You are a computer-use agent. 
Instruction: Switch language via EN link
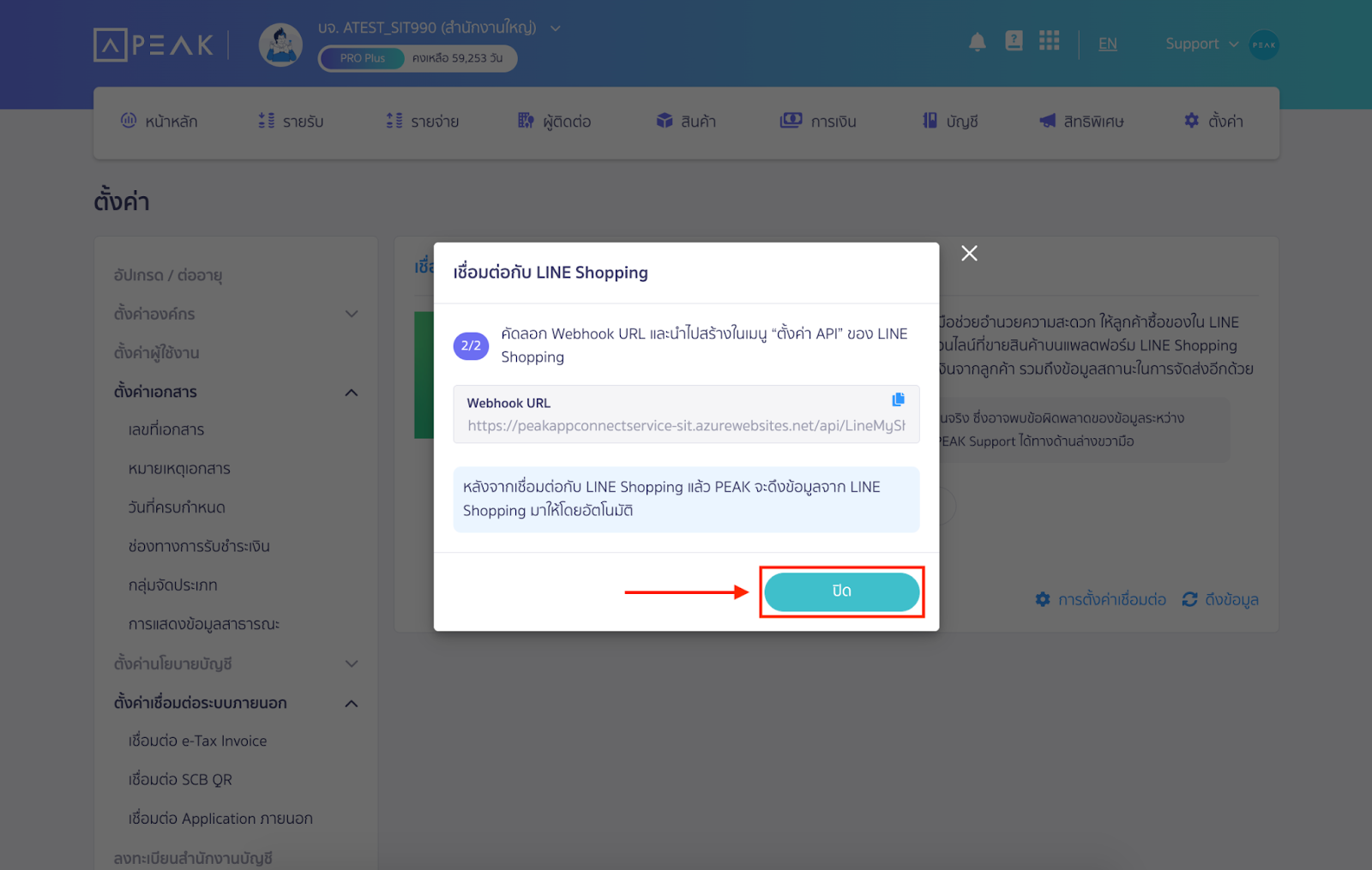[1108, 44]
